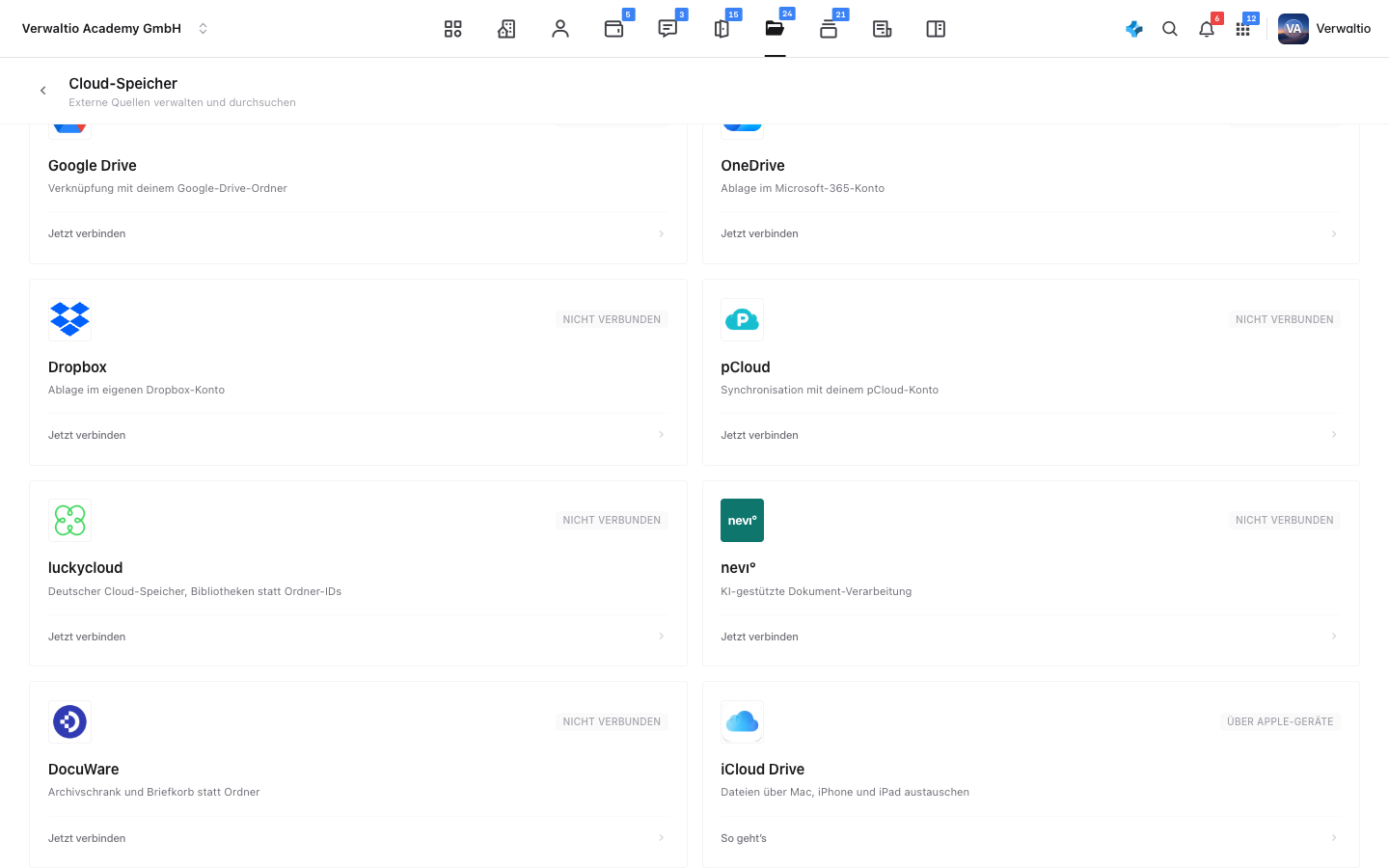Click the chevron in the OneDrive card
Screen dimensions: 1389x868
click(1334, 233)
